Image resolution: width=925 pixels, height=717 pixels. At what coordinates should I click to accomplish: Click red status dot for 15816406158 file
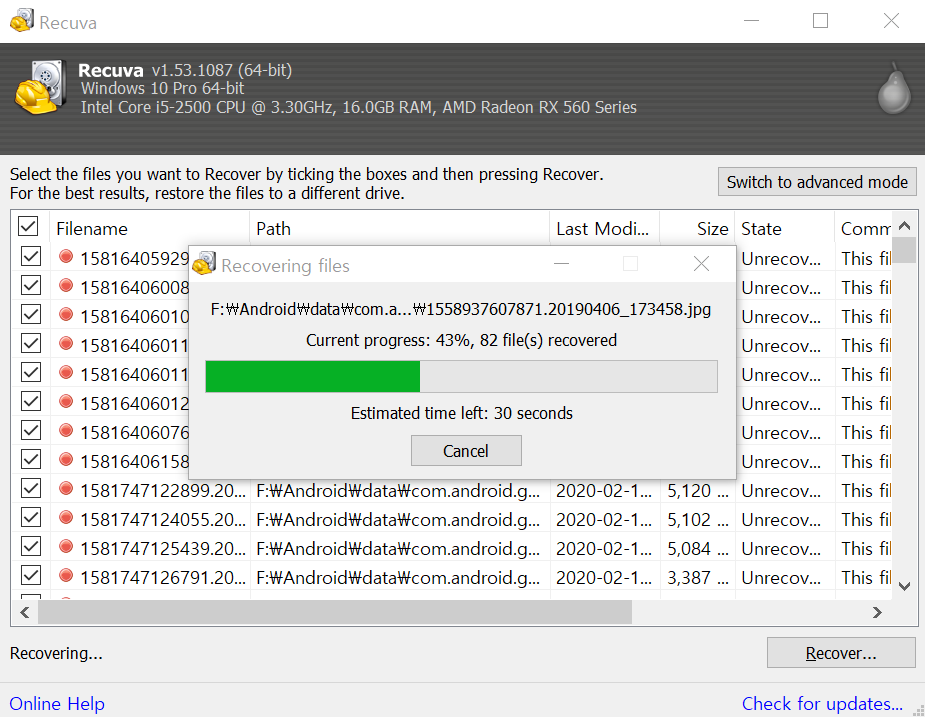[x=66, y=460]
